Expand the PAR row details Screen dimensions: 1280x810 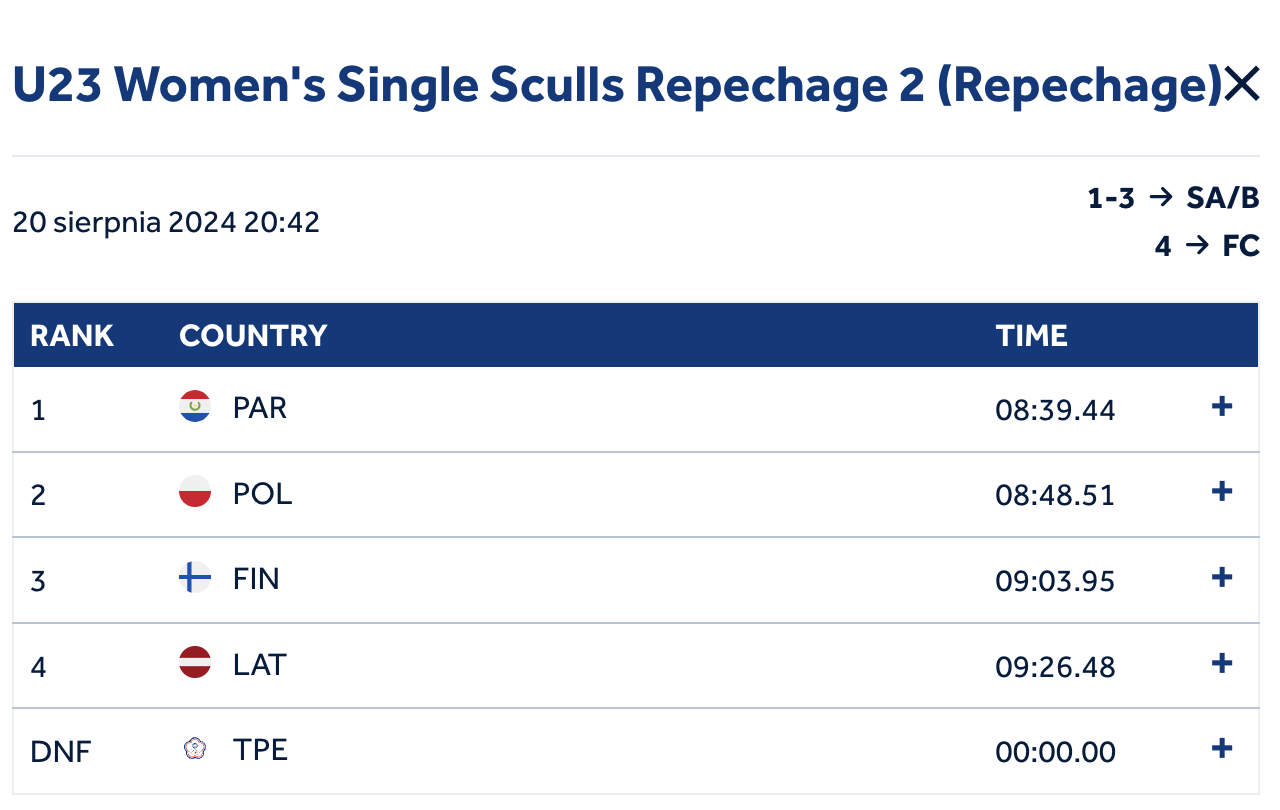click(x=1221, y=407)
